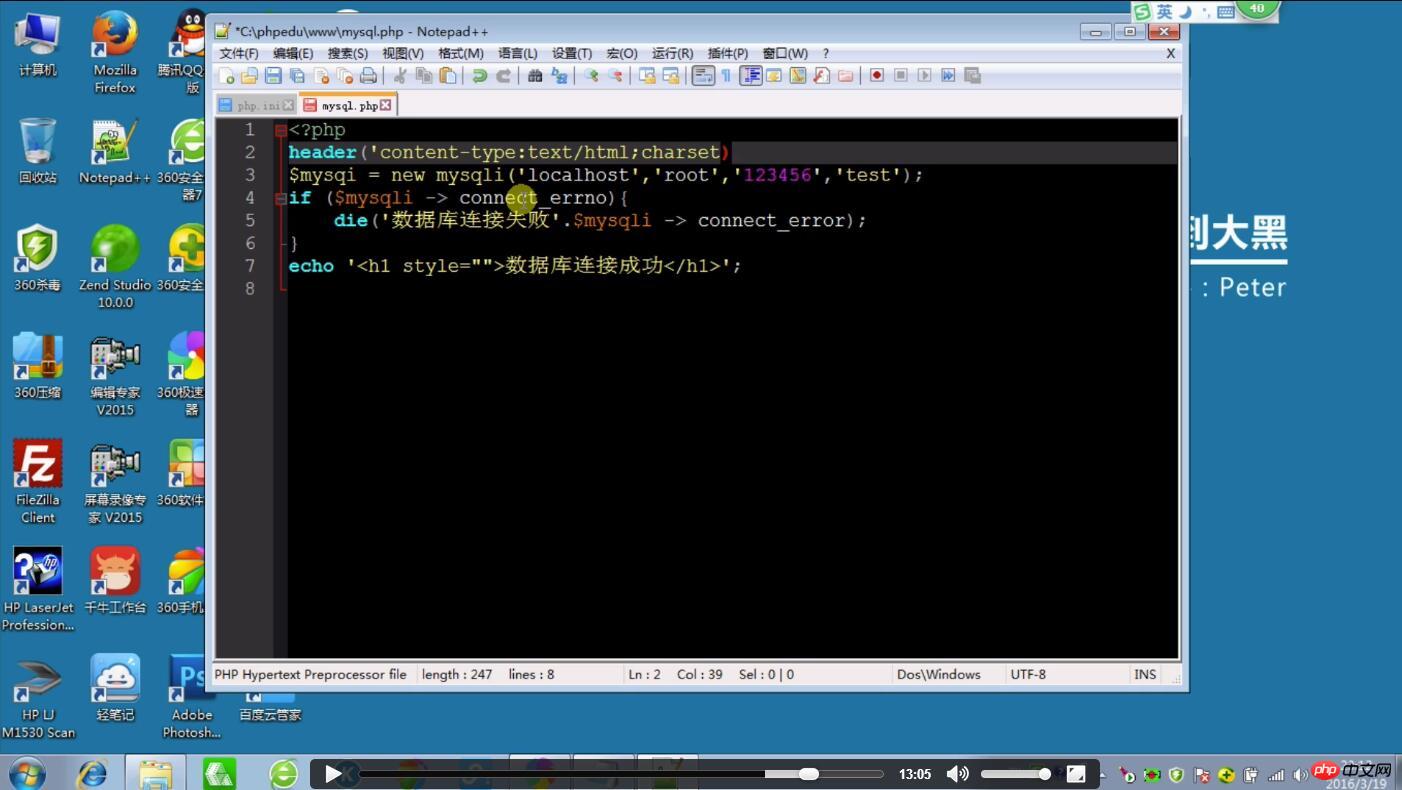
Task: Open the 搜索(S) menu
Action: tap(348, 53)
